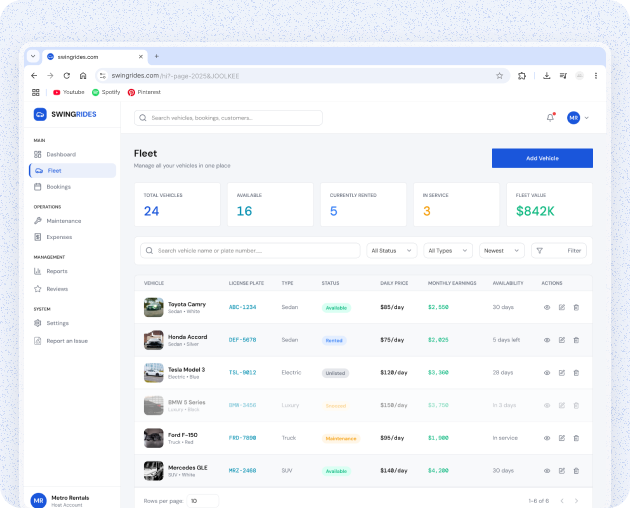Click the SwingRides logo

click(65, 114)
